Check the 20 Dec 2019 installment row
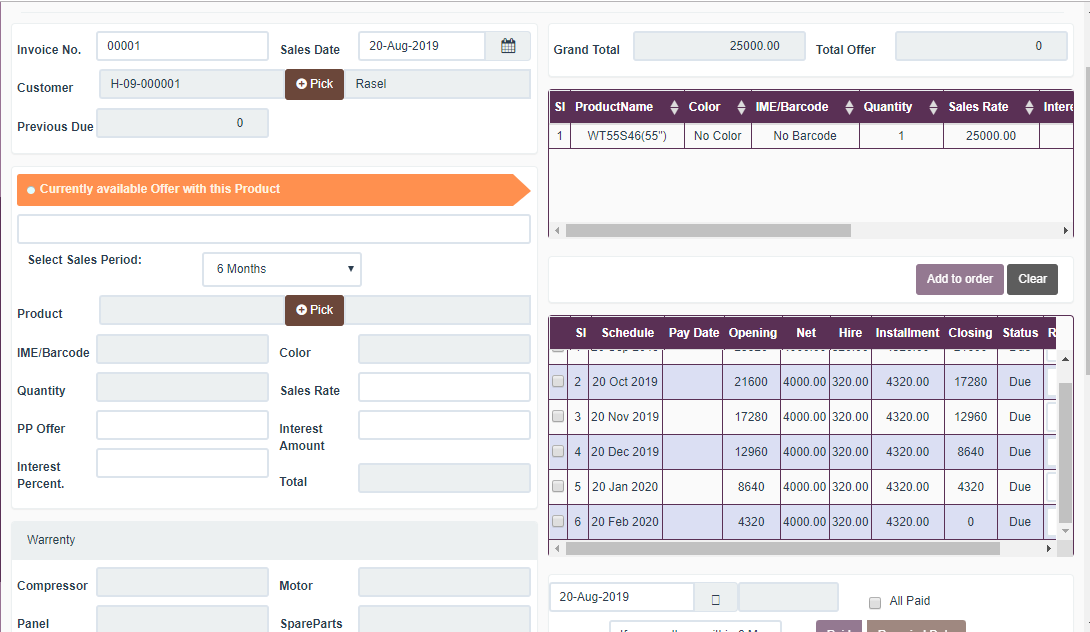Screen dimensions: 1090x632 558,451
